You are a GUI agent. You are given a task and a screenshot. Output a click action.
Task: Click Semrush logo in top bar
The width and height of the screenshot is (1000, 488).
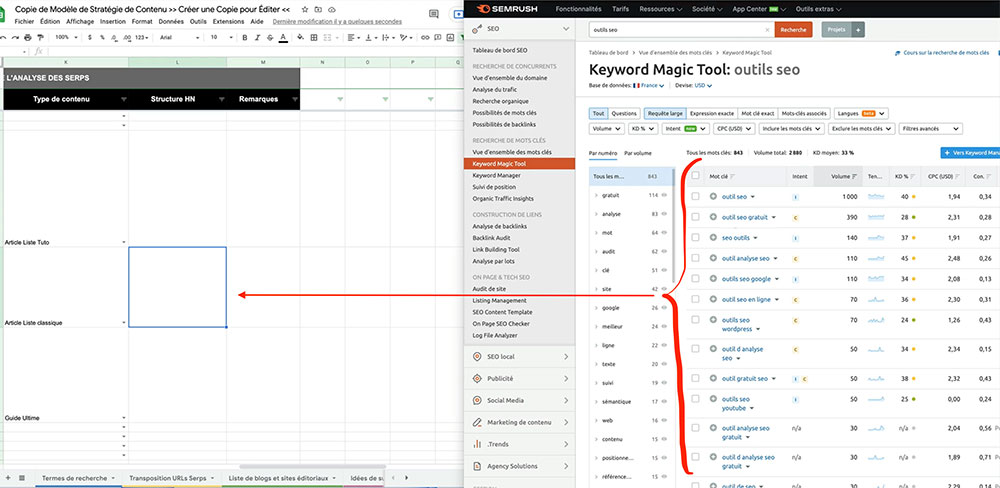coord(508,10)
